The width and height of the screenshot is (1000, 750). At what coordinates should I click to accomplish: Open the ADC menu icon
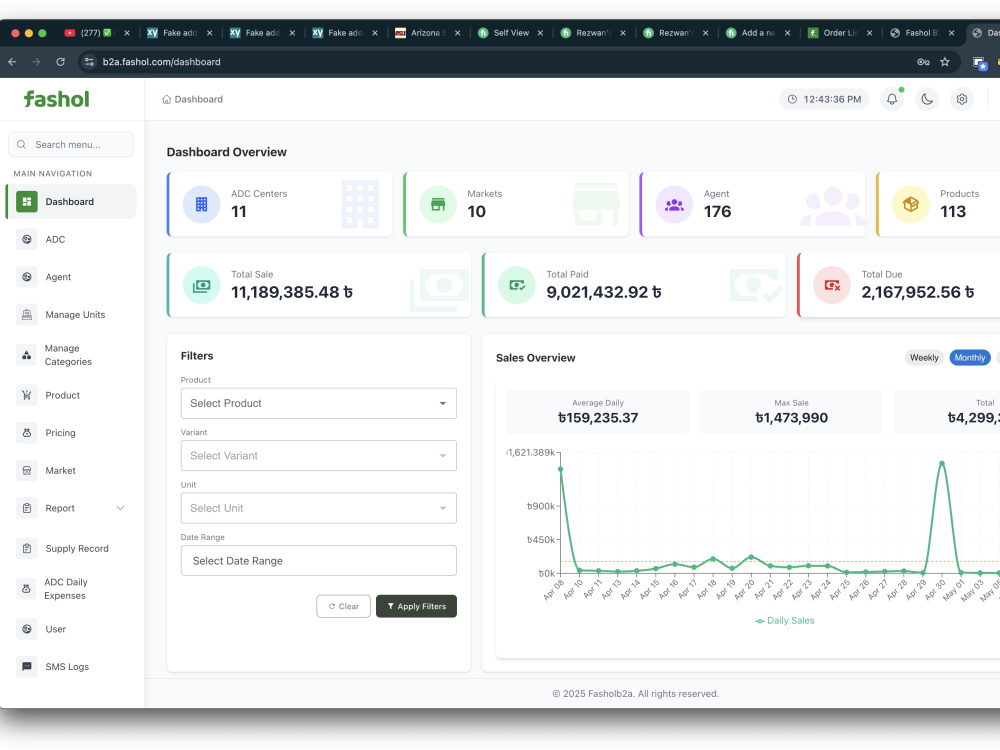click(x=27, y=239)
